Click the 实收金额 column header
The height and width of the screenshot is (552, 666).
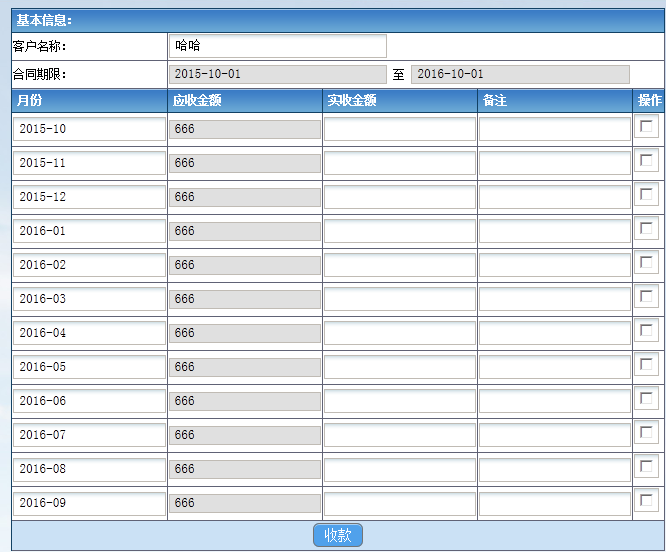(x=400, y=101)
